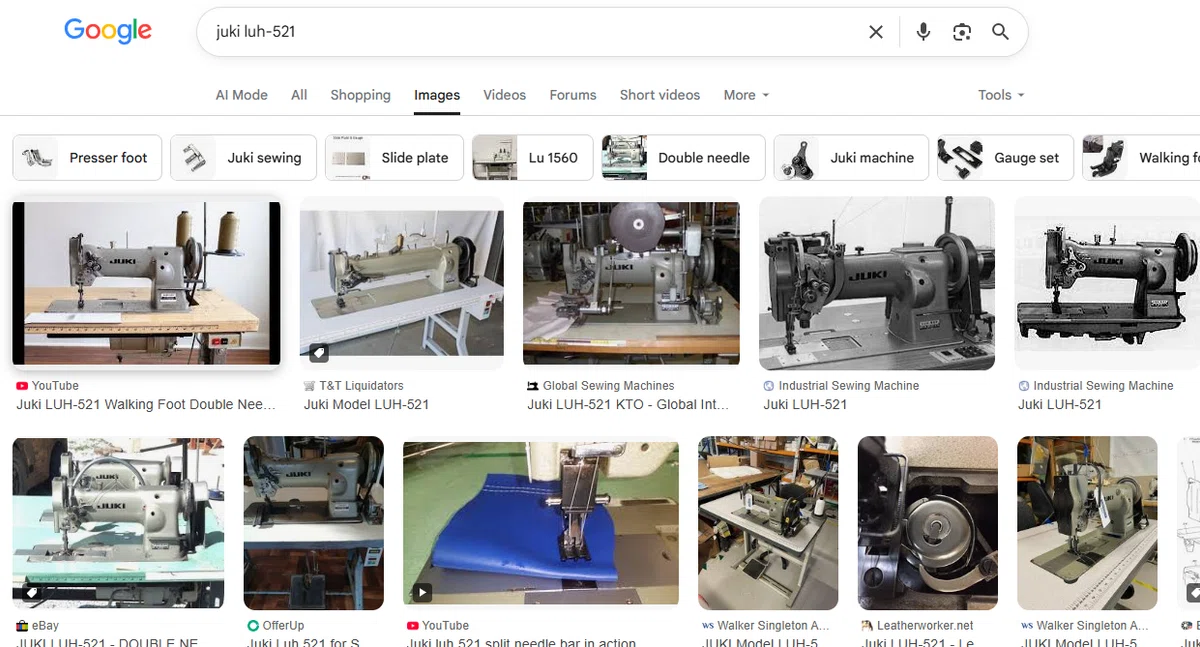The width and height of the screenshot is (1200, 647).
Task: Open the blue fabric split needle bar video thumbnail
Action: pyautogui.click(x=541, y=523)
